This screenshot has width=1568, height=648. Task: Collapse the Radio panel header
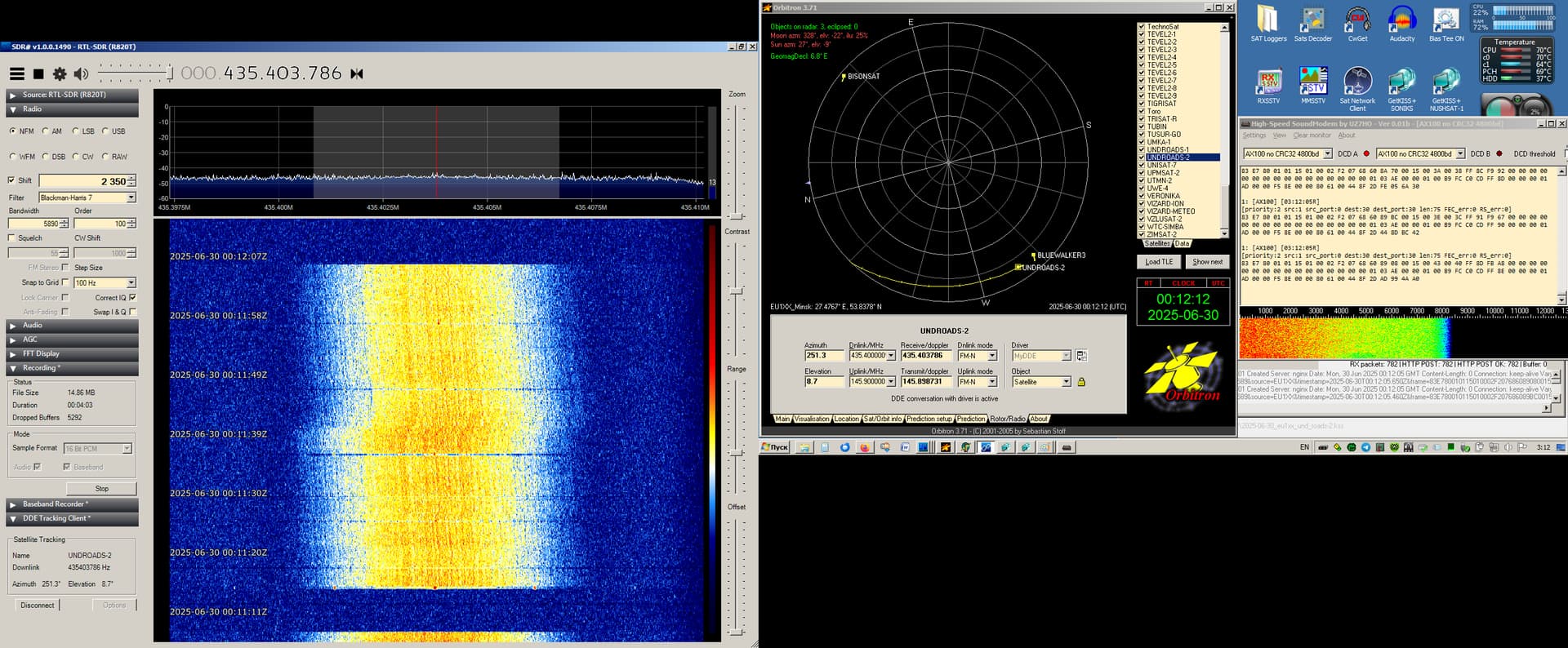tap(72, 109)
